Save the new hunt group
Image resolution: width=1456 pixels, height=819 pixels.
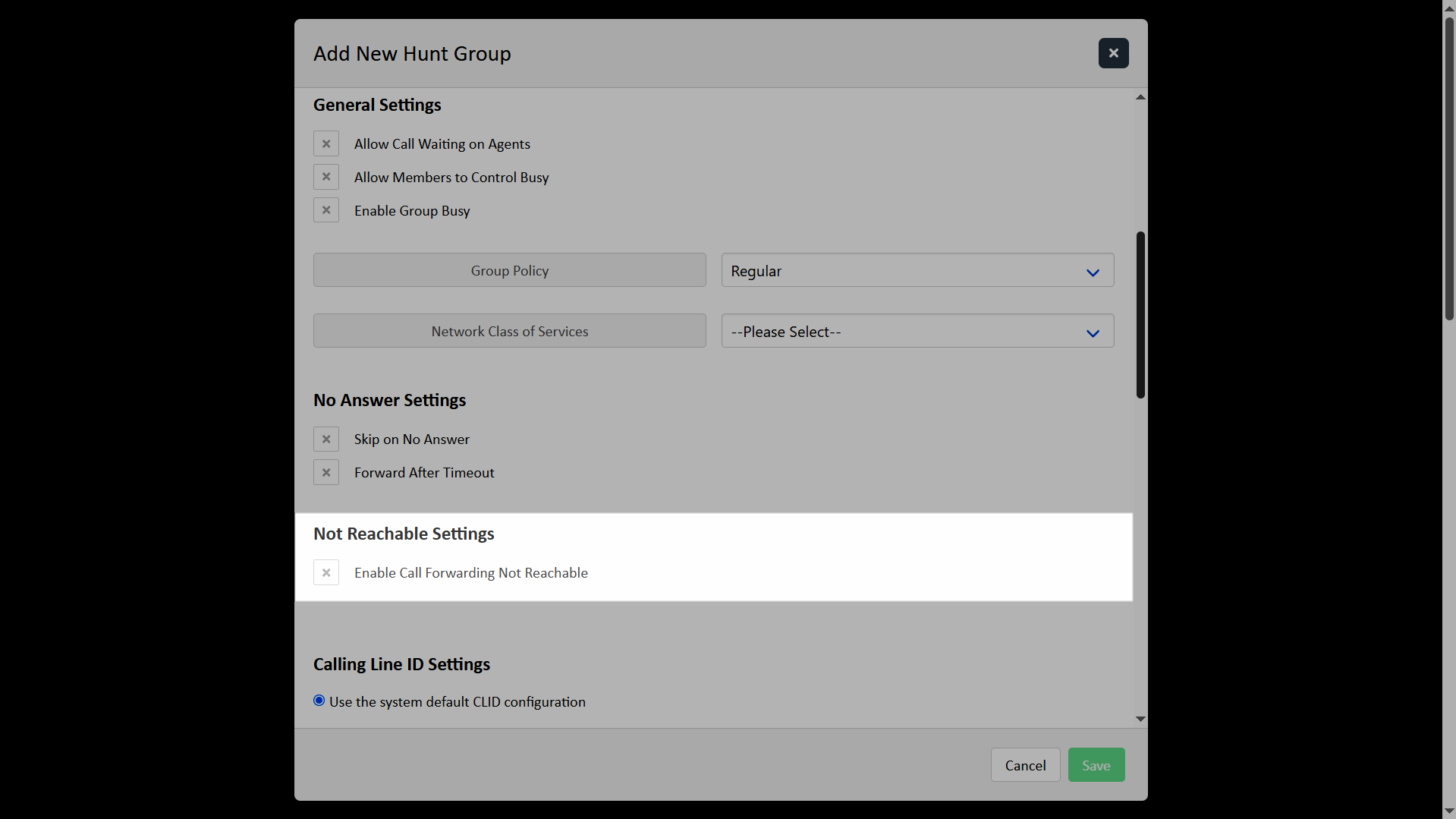coord(1096,765)
